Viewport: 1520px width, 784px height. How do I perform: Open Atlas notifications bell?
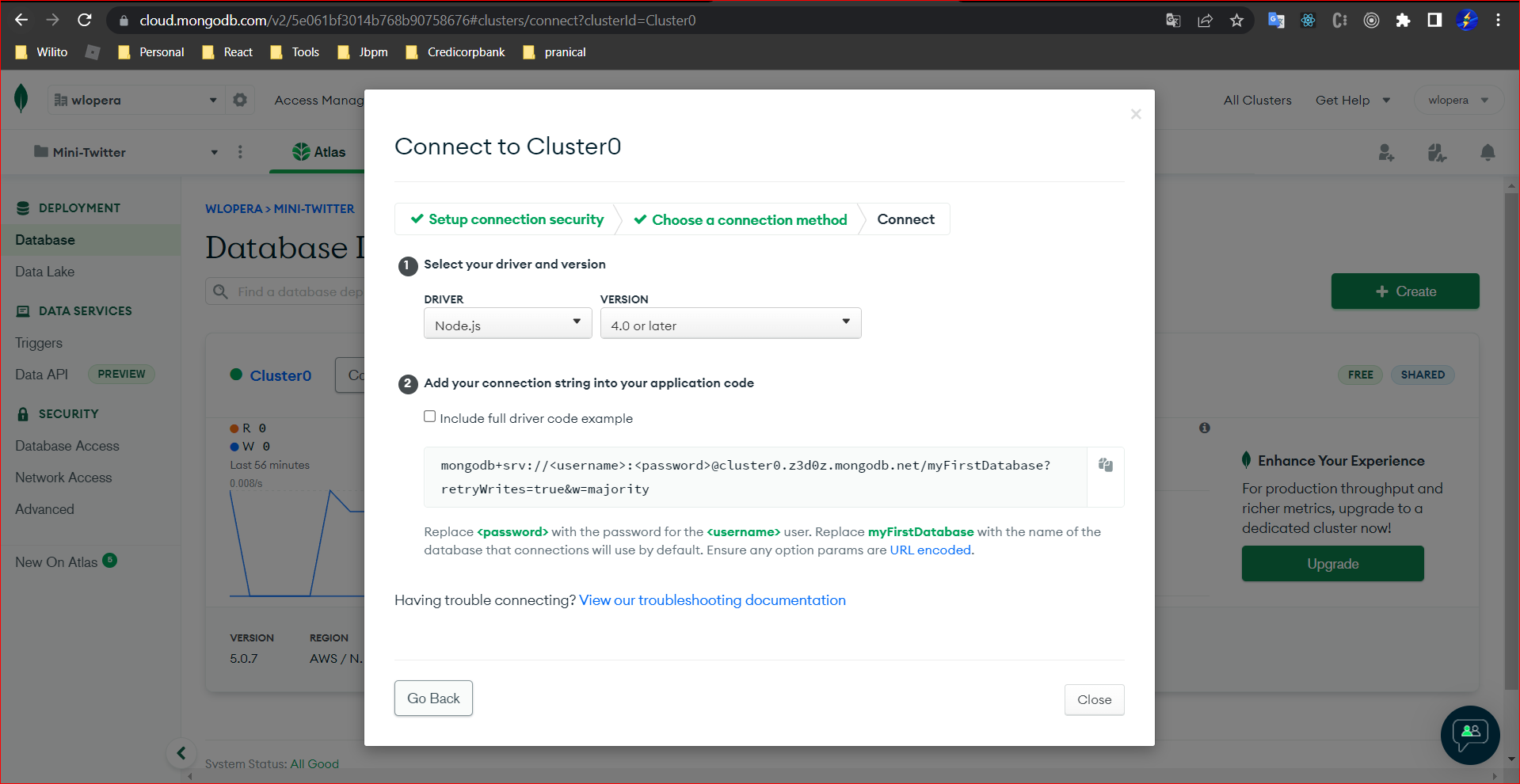click(x=1487, y=153)
